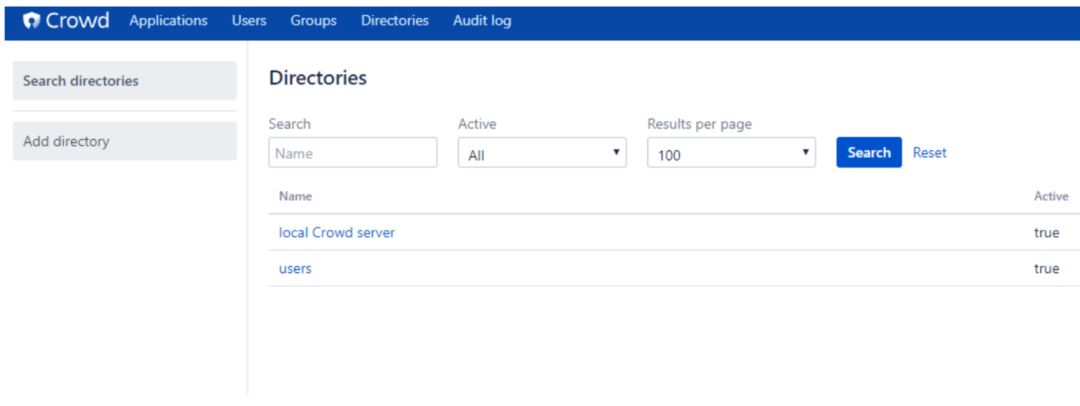Expand the Results per page dropdown

[731, 152]
